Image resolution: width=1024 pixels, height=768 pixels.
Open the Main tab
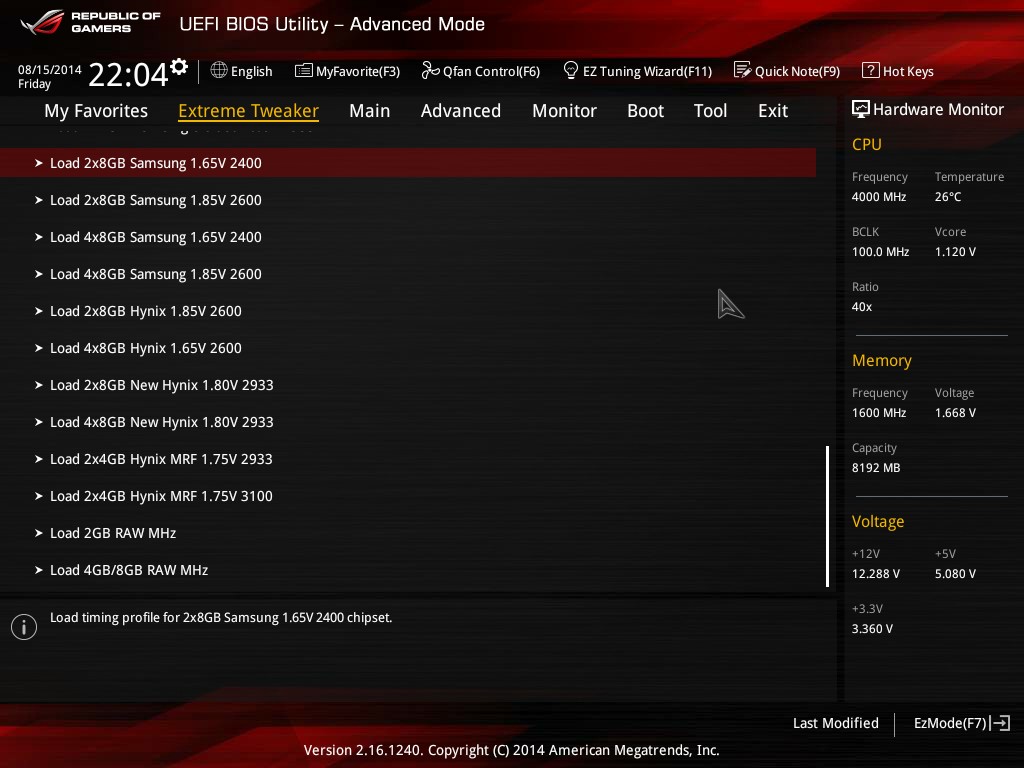[370, 111]
